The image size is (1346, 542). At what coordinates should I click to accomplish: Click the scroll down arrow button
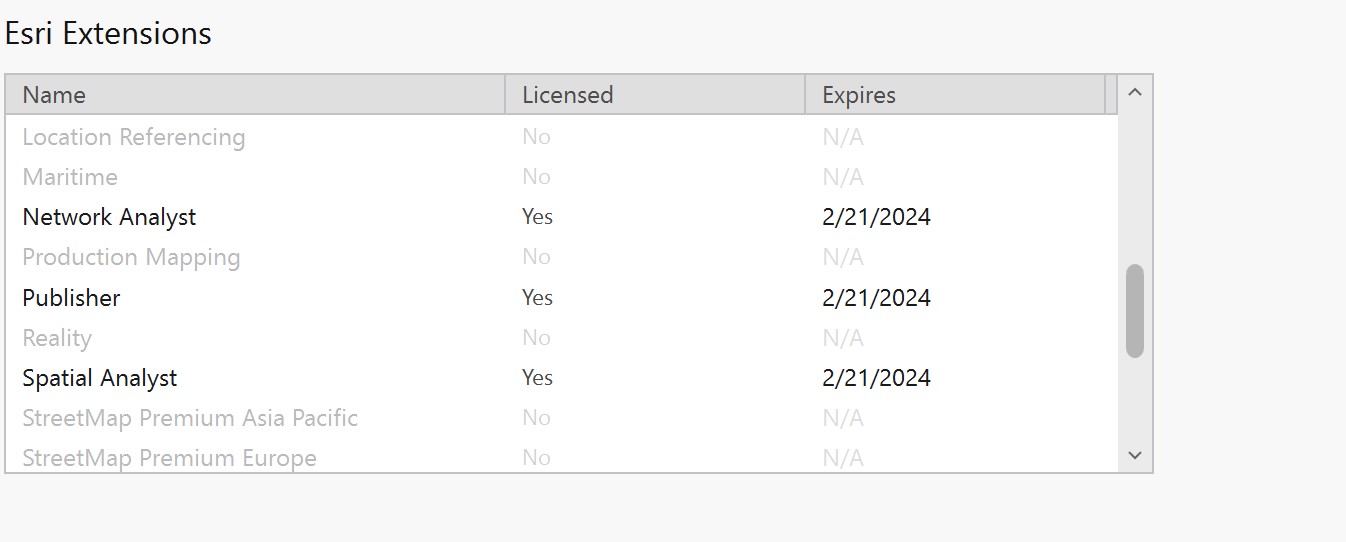click(x=1134, y=455)
